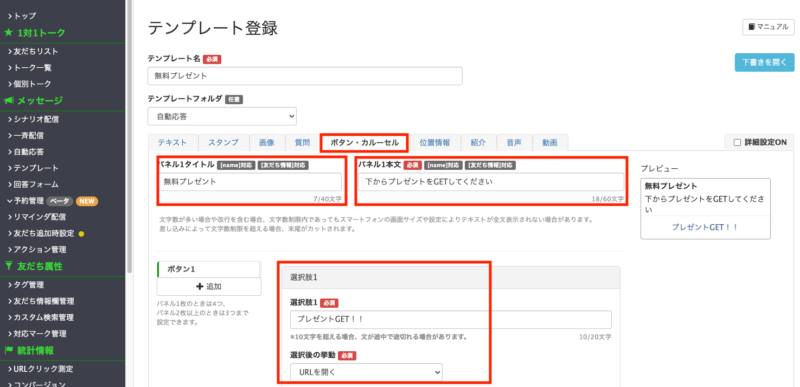The height and width of the screenshot is (387, 800).
Task: Click the megaphone icon beside メッセージ
Action: coord(8,100)
